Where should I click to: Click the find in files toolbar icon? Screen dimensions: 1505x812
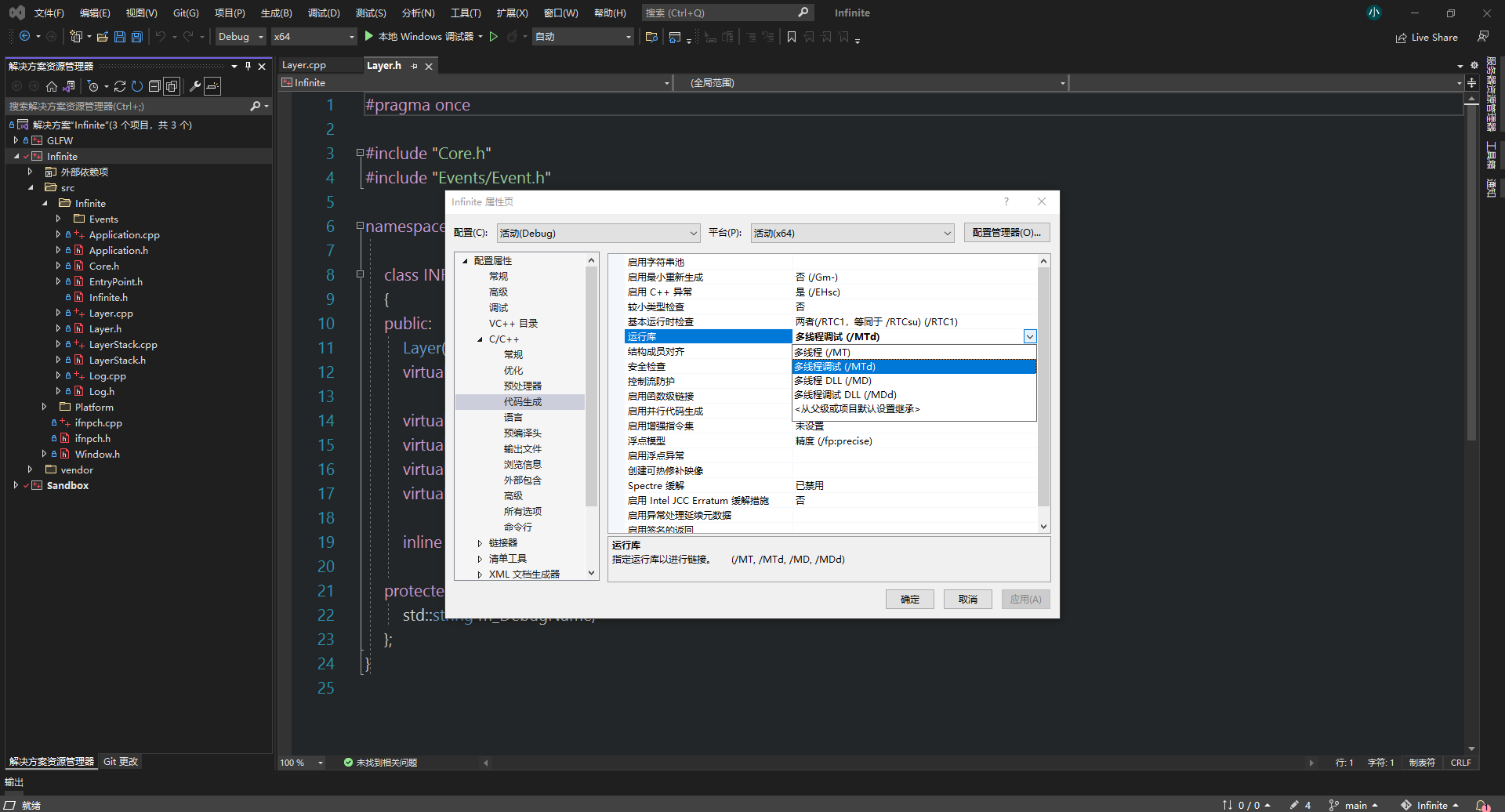click(x=651, y=36)
